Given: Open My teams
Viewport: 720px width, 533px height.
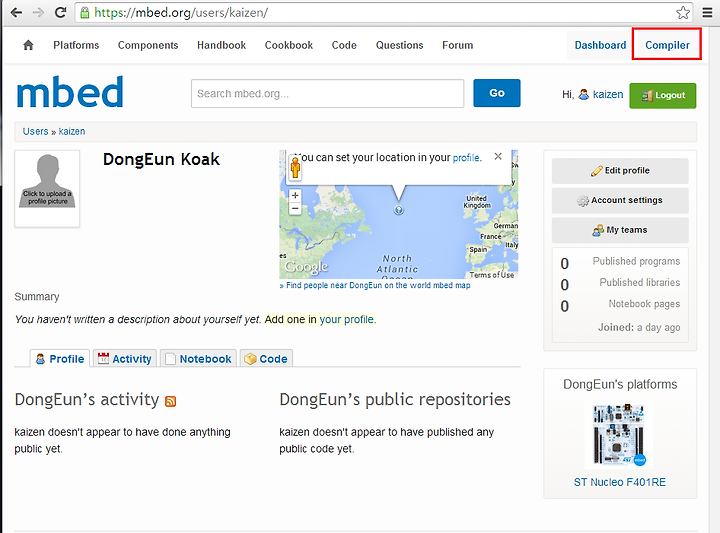Looking at the screenshot, I should [x=620, y=230].
